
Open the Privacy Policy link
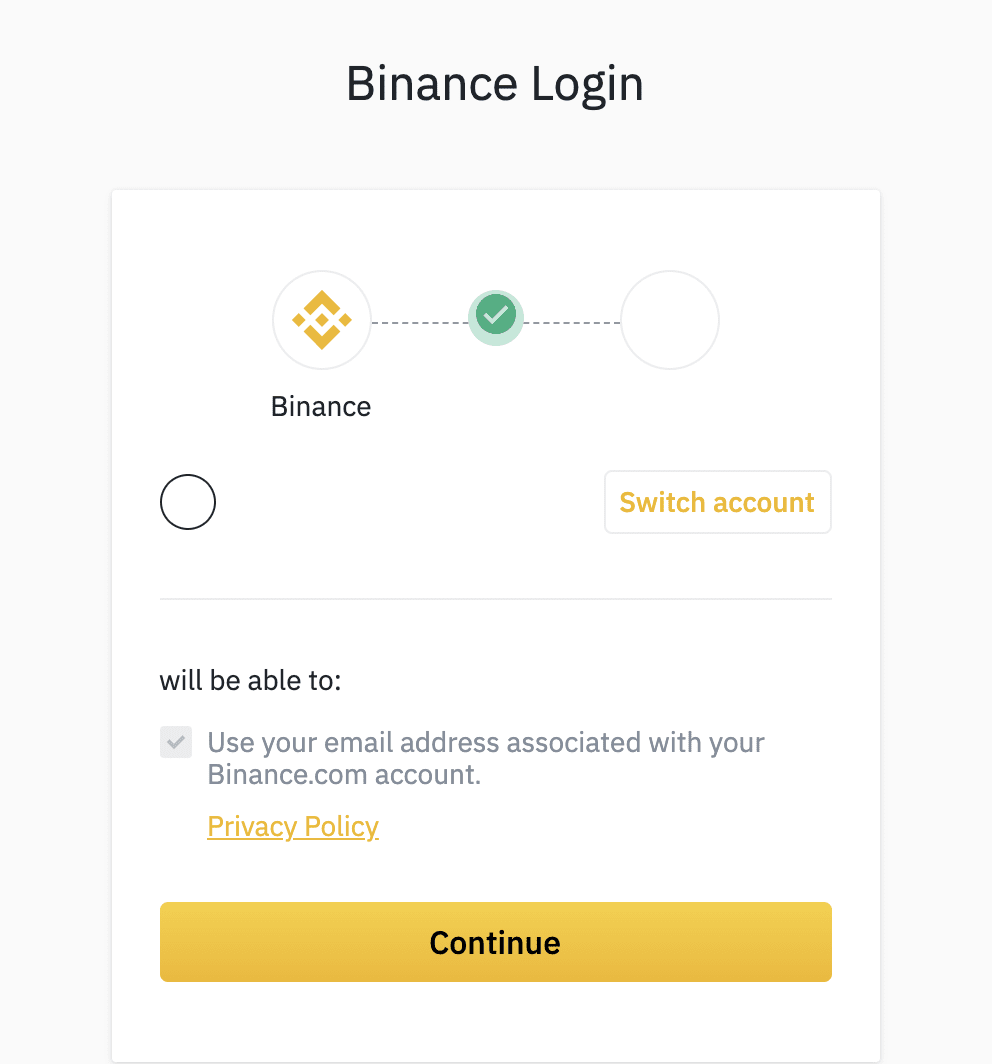293,827
